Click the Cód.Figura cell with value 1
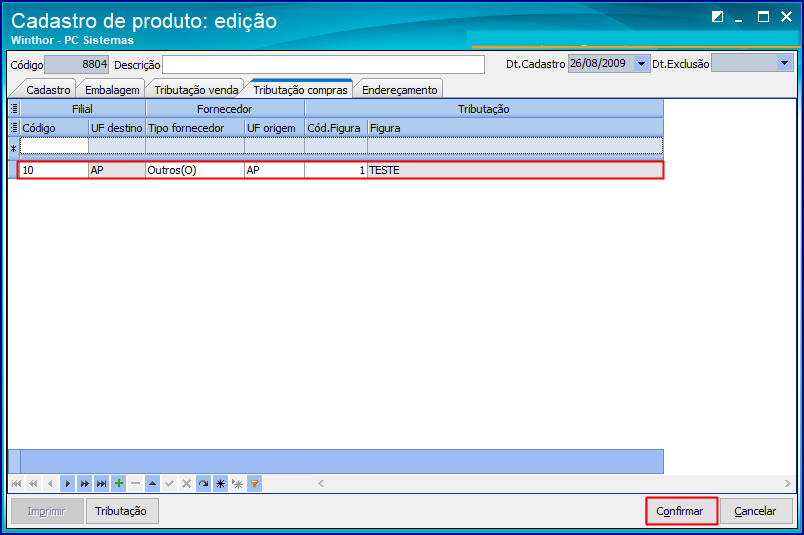 click(x=336, y=170)
